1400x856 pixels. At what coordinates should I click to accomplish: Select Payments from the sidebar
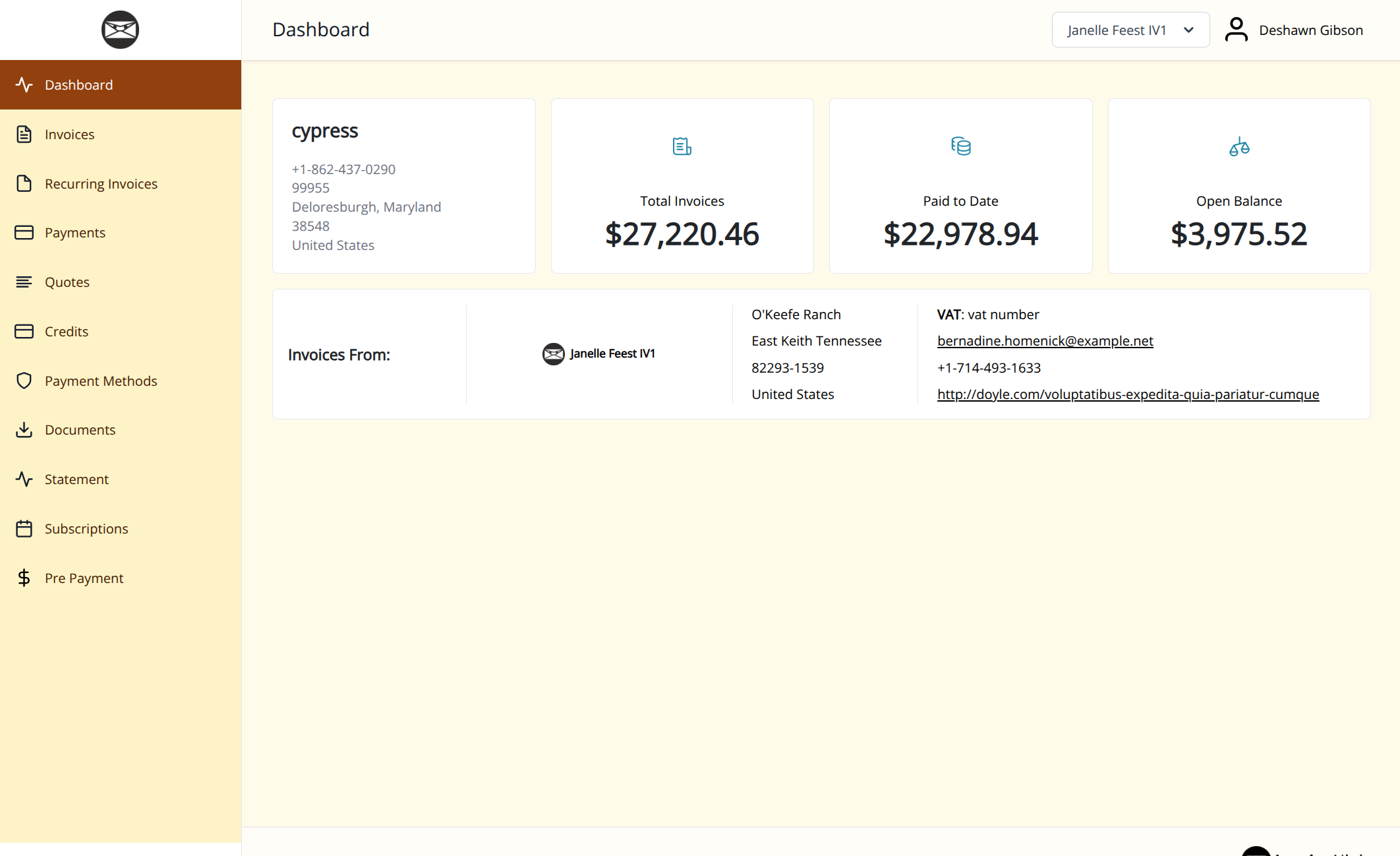pos(121,232)
